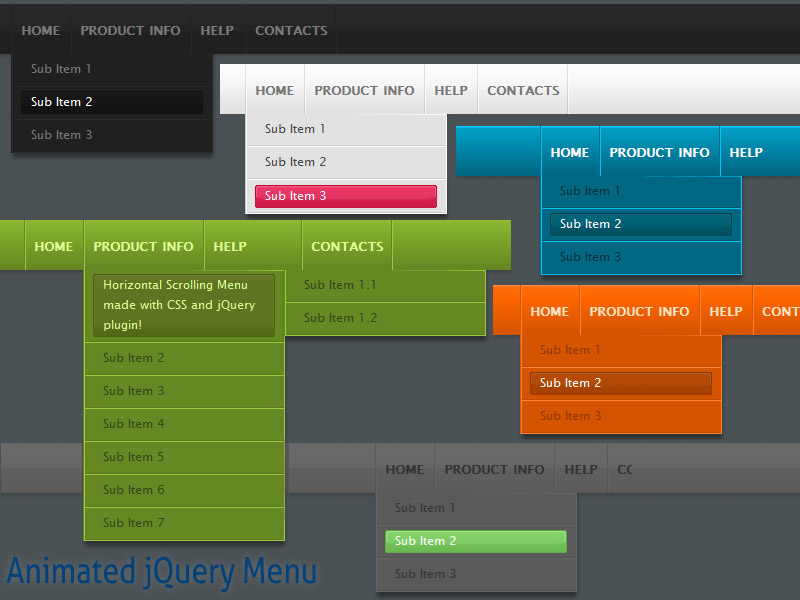Open HOME in the orange menu bar

[x=550, y=311]
